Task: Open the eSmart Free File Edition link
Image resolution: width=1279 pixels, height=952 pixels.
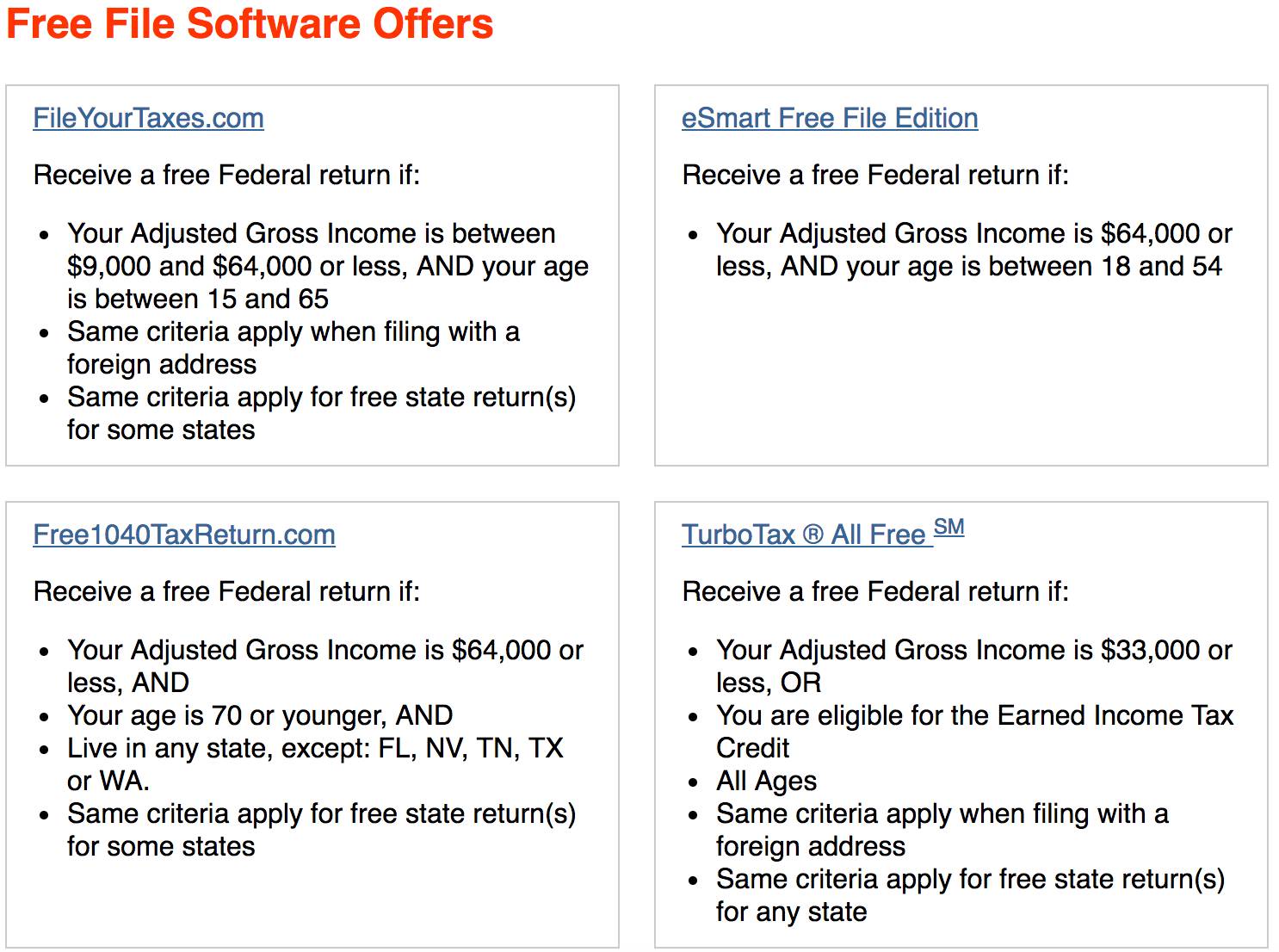Action: pos(829,118)
